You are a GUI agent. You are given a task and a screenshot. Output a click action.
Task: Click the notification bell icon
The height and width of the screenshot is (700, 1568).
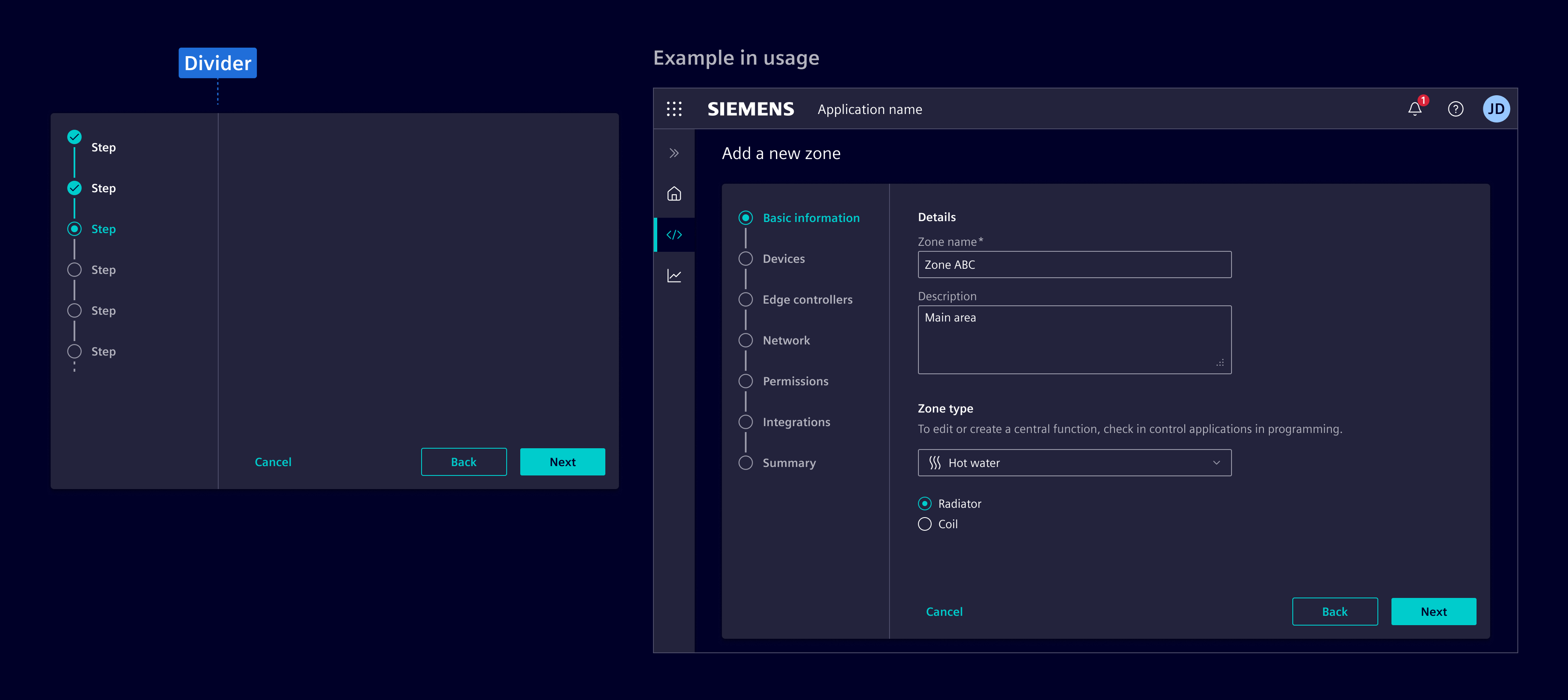pyautogui.click(x=1414, y=109)
